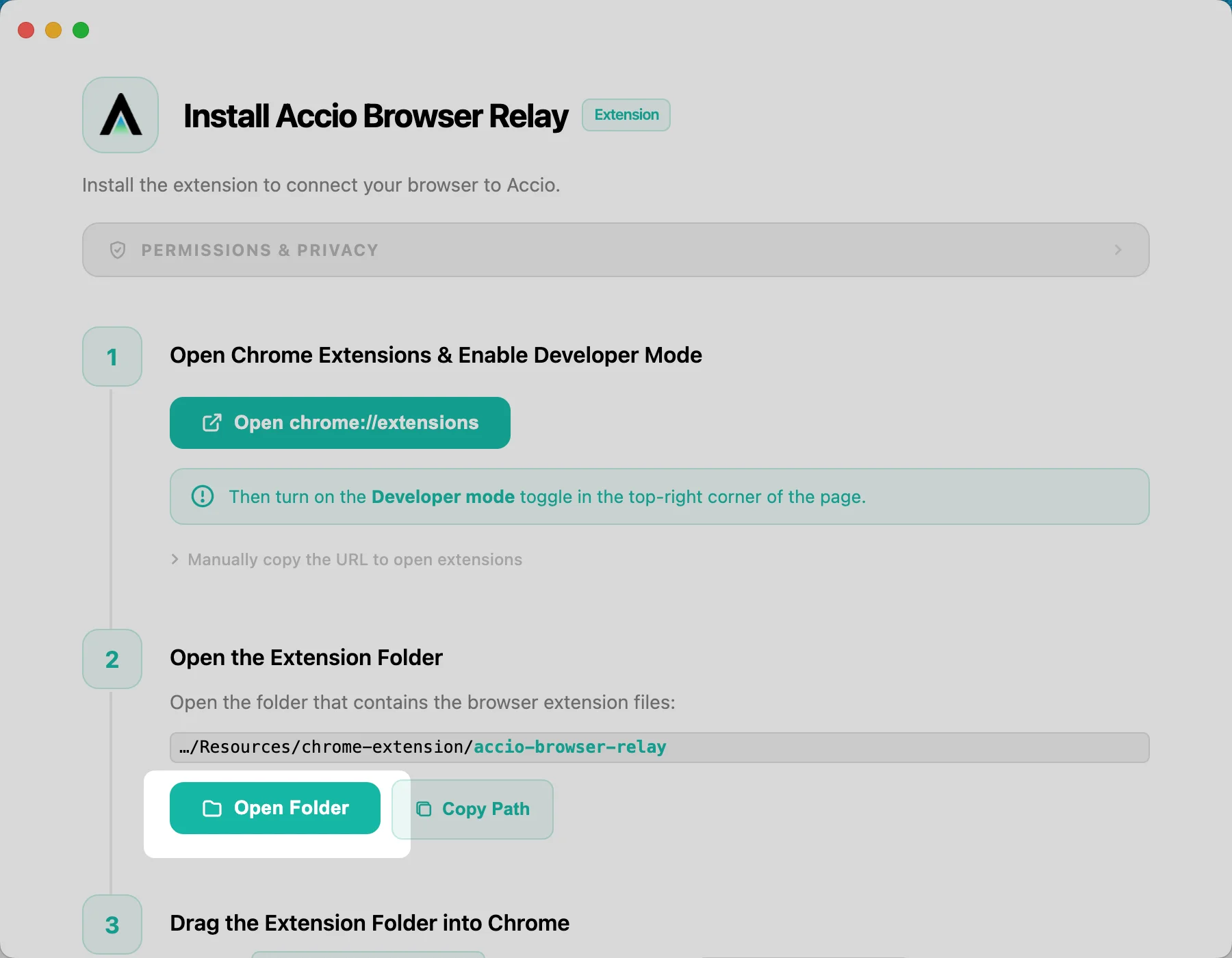Click the chevron arrow on Permissions & Privacy
This screenshot has height=958, width=1232.
1118,250
